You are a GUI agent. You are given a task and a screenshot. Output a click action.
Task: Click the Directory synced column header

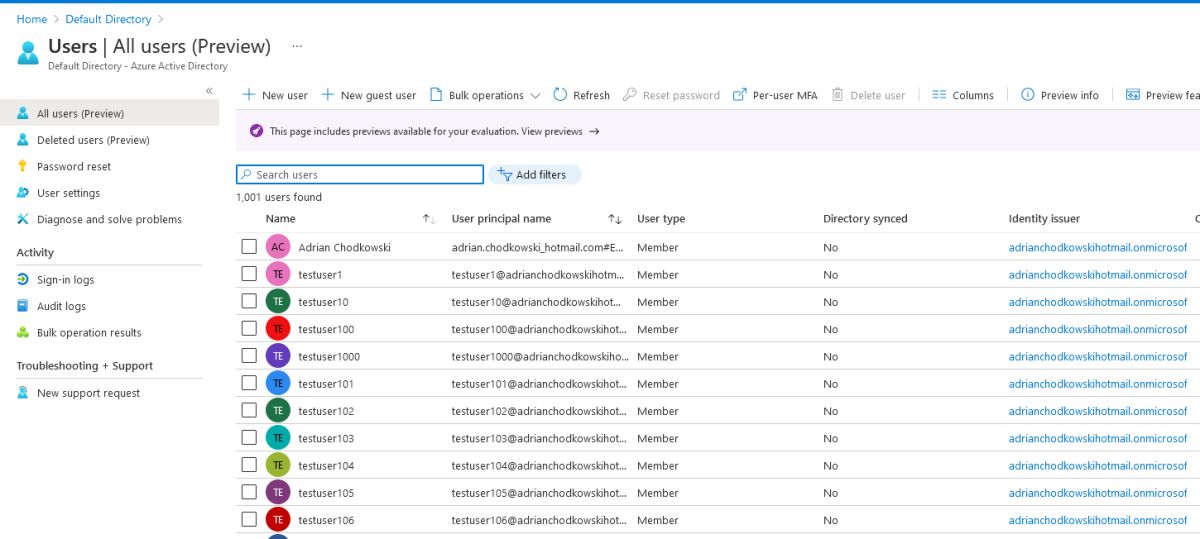coord(865,219)
